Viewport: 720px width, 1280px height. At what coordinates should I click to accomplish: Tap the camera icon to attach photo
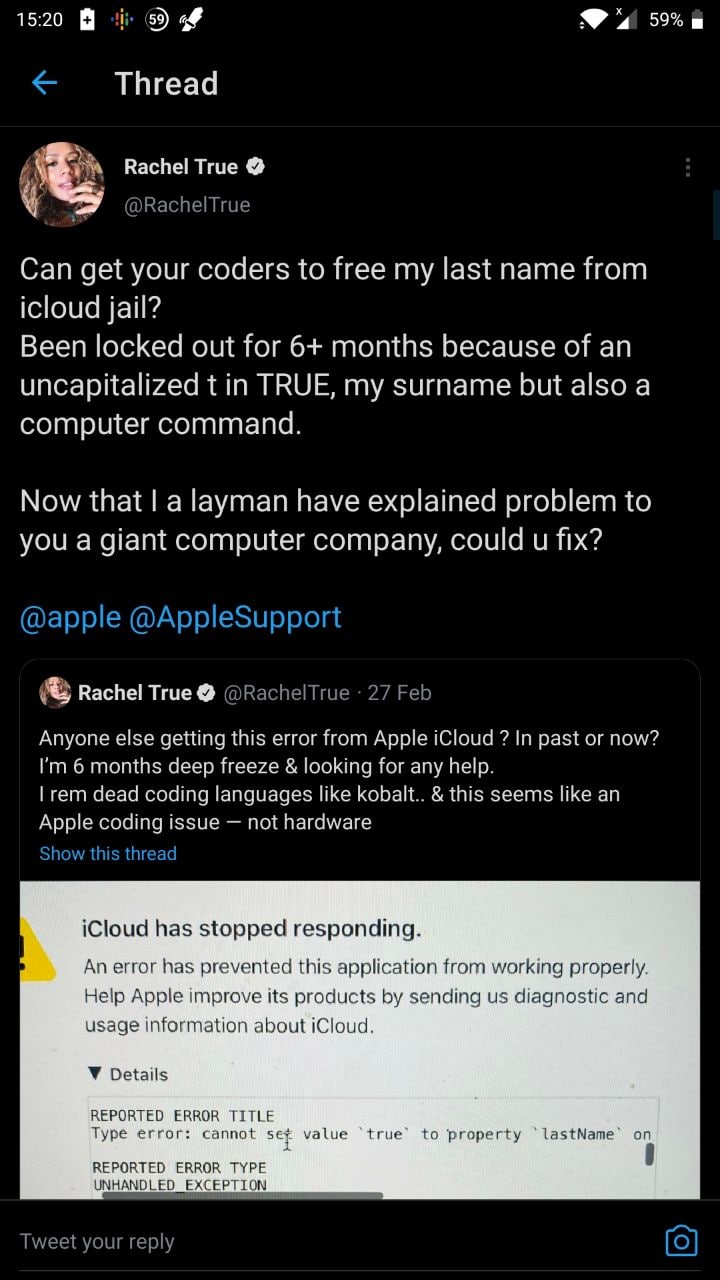(x=681, y=1241)
